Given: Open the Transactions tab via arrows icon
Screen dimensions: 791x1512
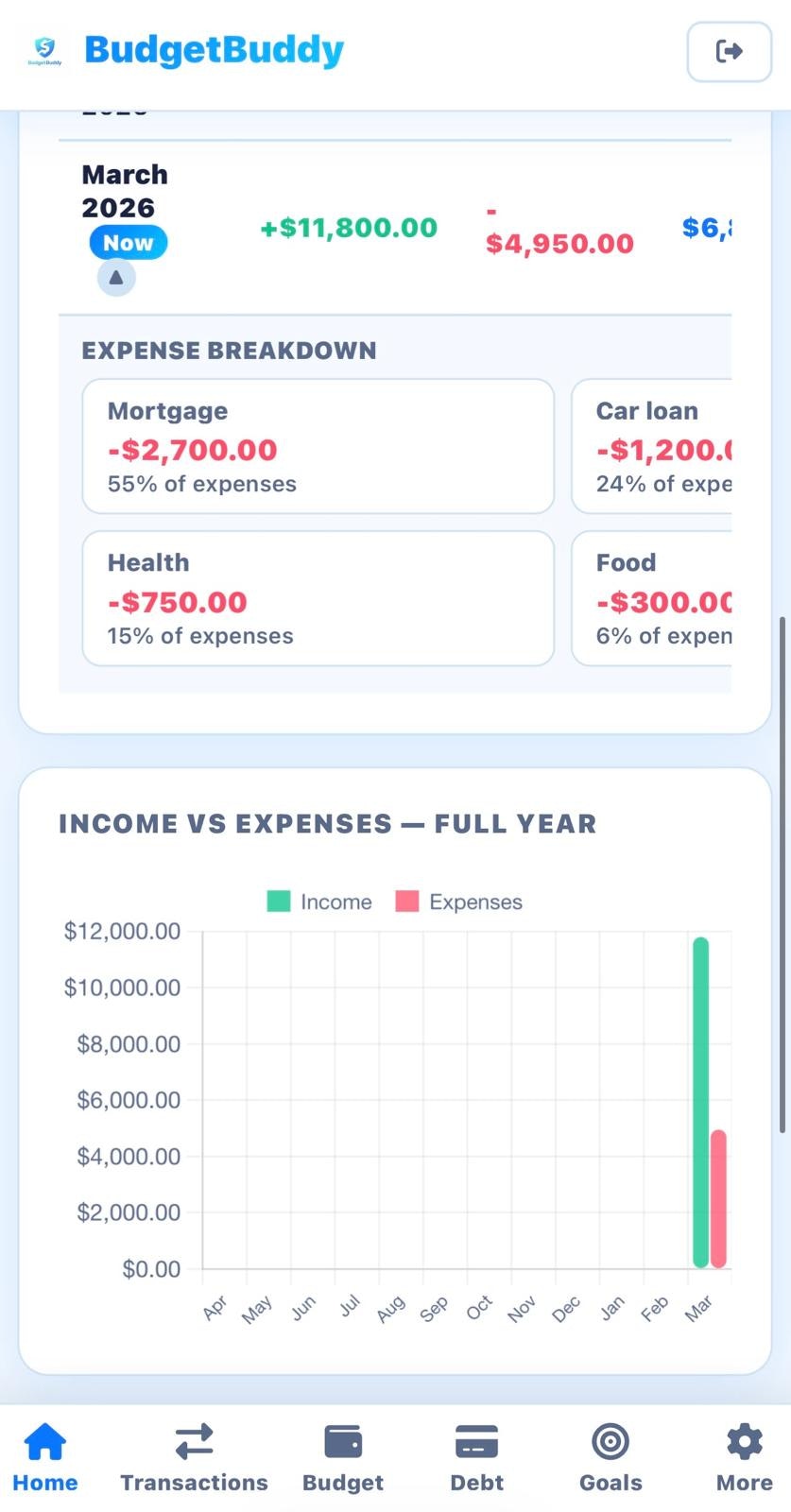Looking at the screenshot, I should [193, 1442].
